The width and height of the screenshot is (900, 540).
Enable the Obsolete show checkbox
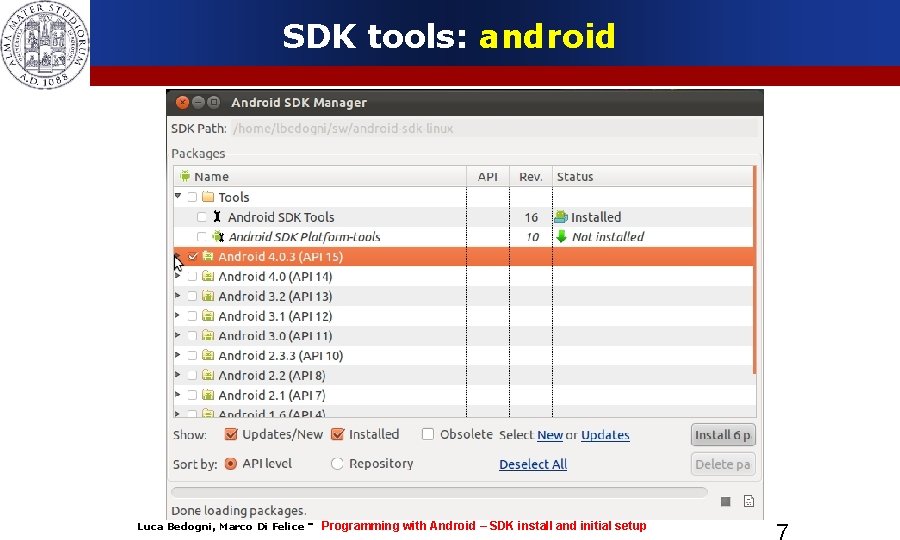click(428, 434)
